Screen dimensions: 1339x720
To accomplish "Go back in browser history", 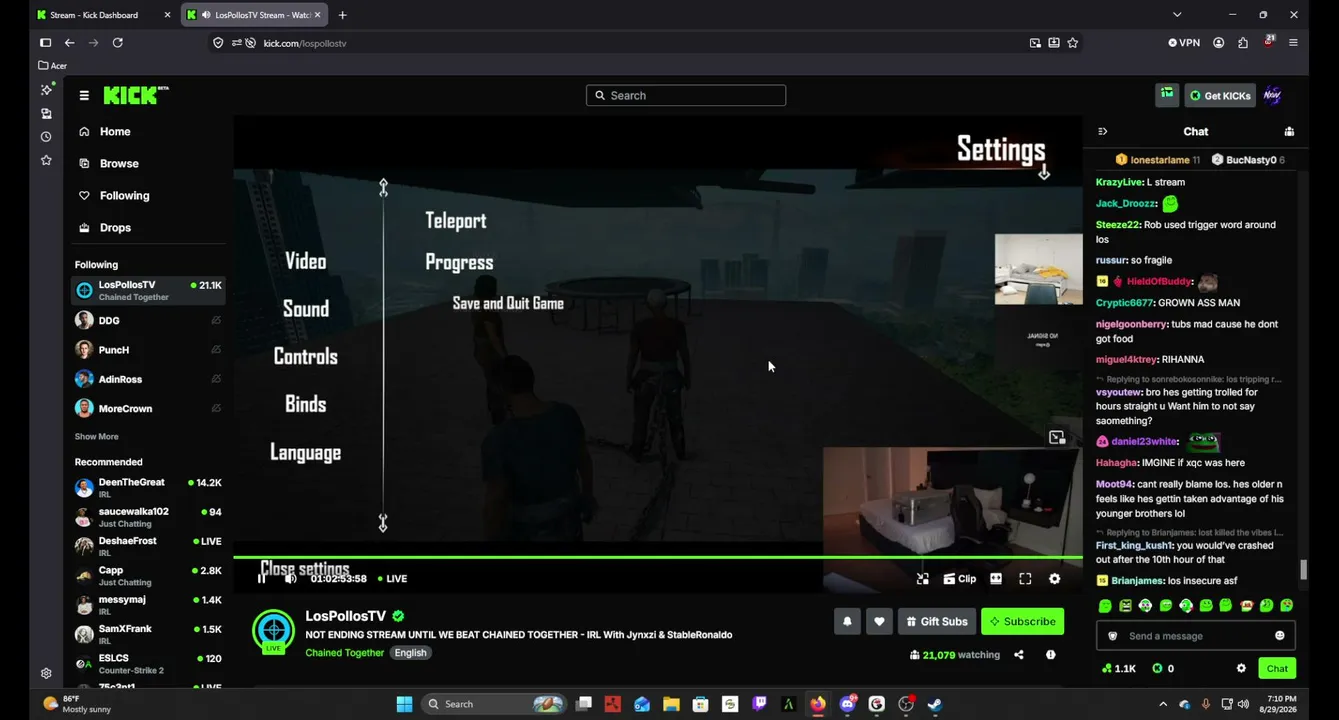I will tap(69, 43).
